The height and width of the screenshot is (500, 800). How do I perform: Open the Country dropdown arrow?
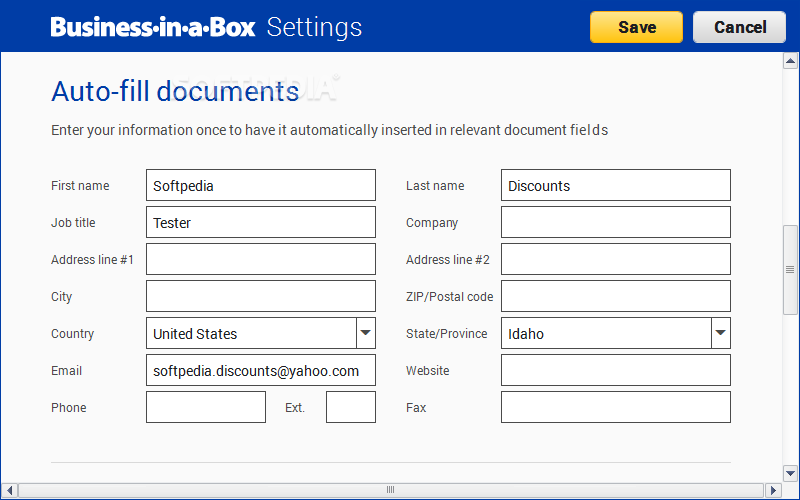[x=366, y=333]
